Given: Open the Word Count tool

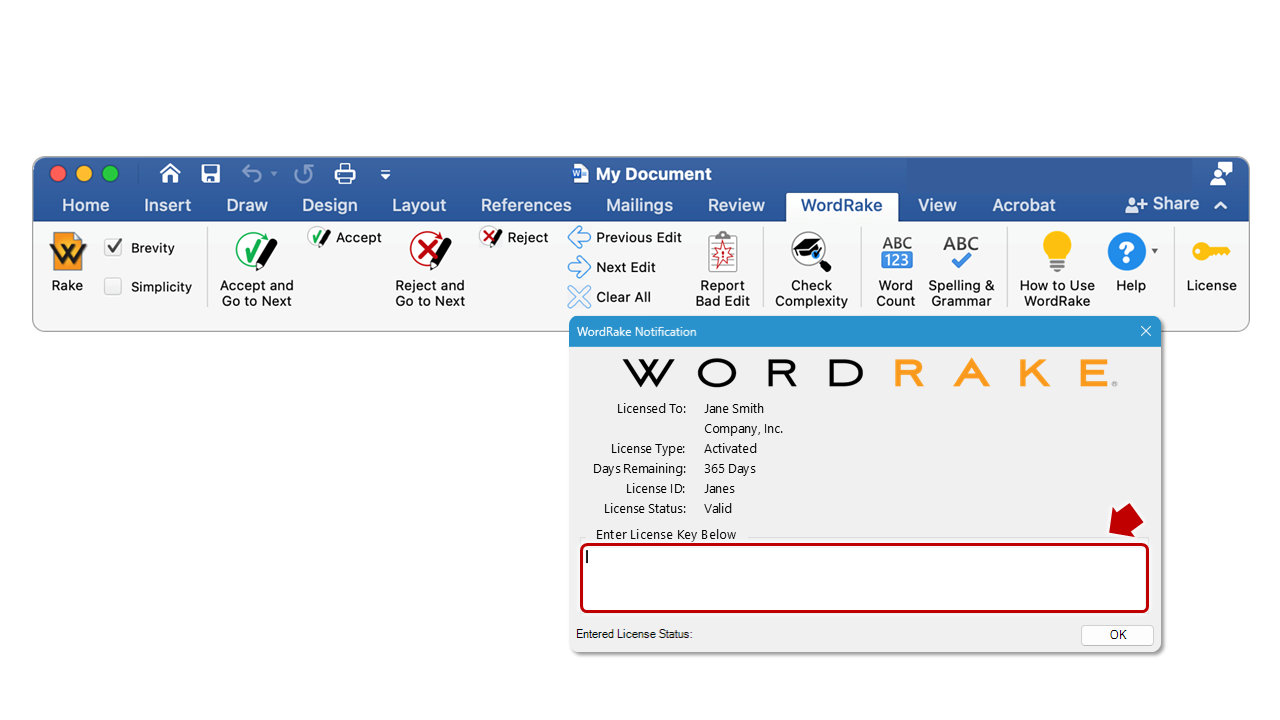Looking at the screenshot, I should [x=896, y=270].
